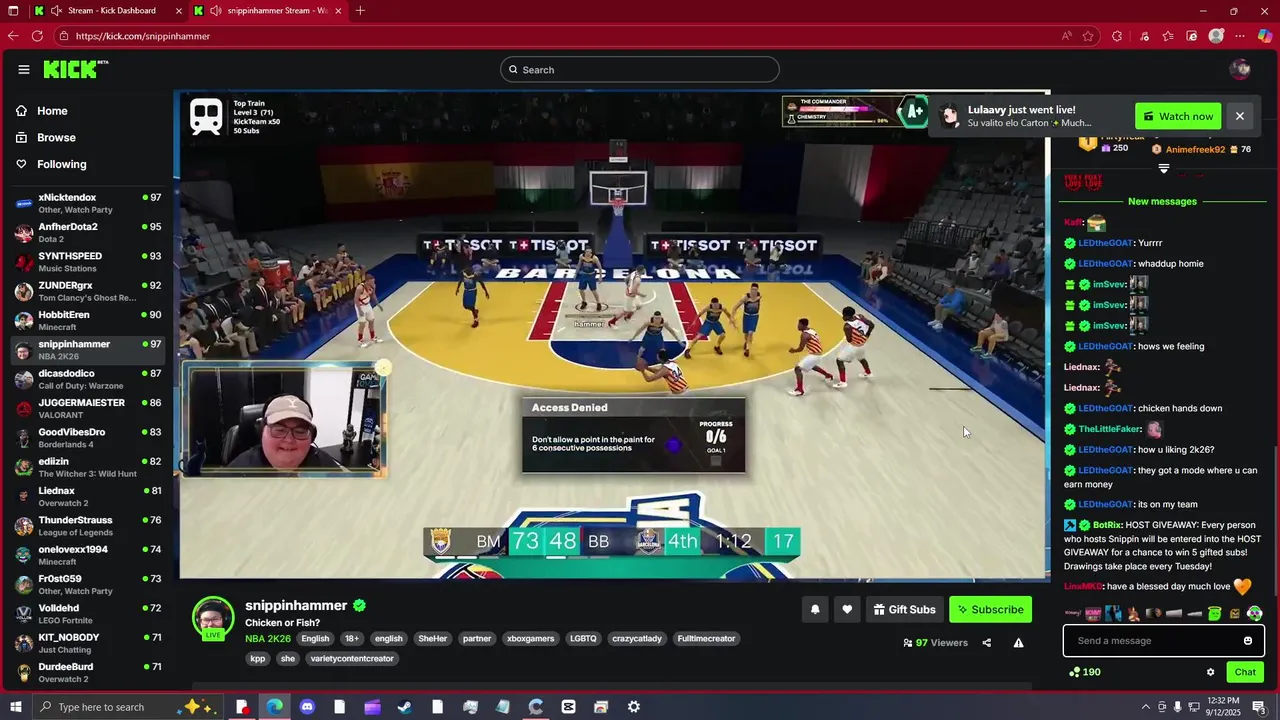Viewport: 1280px width, 720px height.
Task: Share the stream via share icon
Action: [987, 643]
